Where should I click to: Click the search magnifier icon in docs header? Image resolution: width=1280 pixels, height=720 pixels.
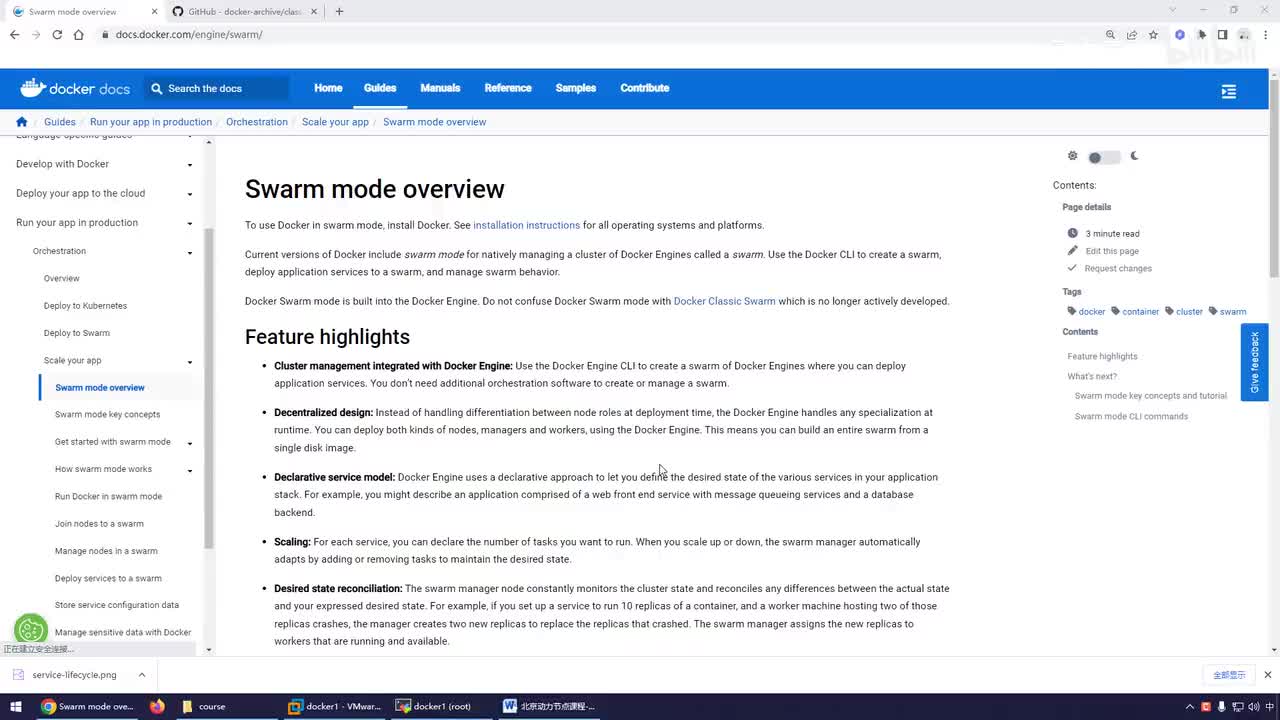[156, 89]
